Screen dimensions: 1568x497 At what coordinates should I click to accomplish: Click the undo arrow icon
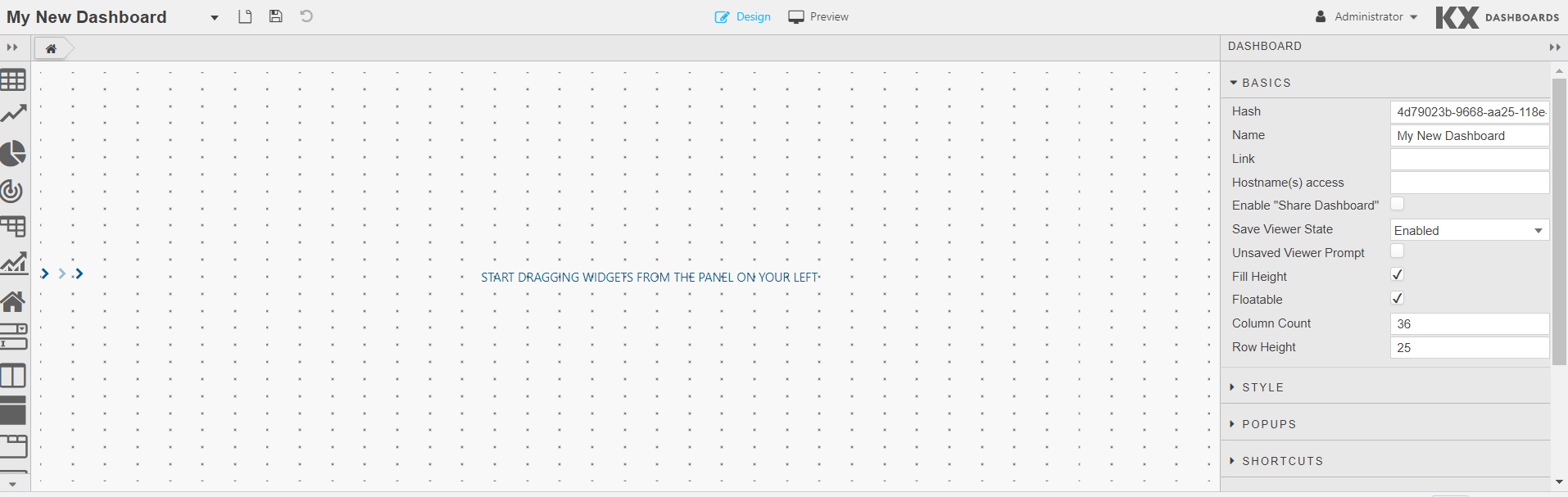pyautogui.click(x=306, y=16)
